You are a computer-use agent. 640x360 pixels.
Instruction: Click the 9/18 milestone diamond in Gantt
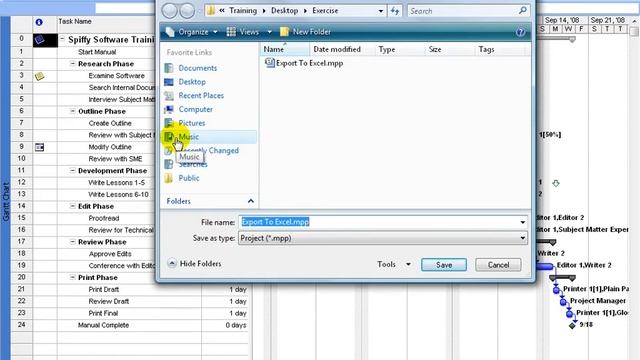572,325
